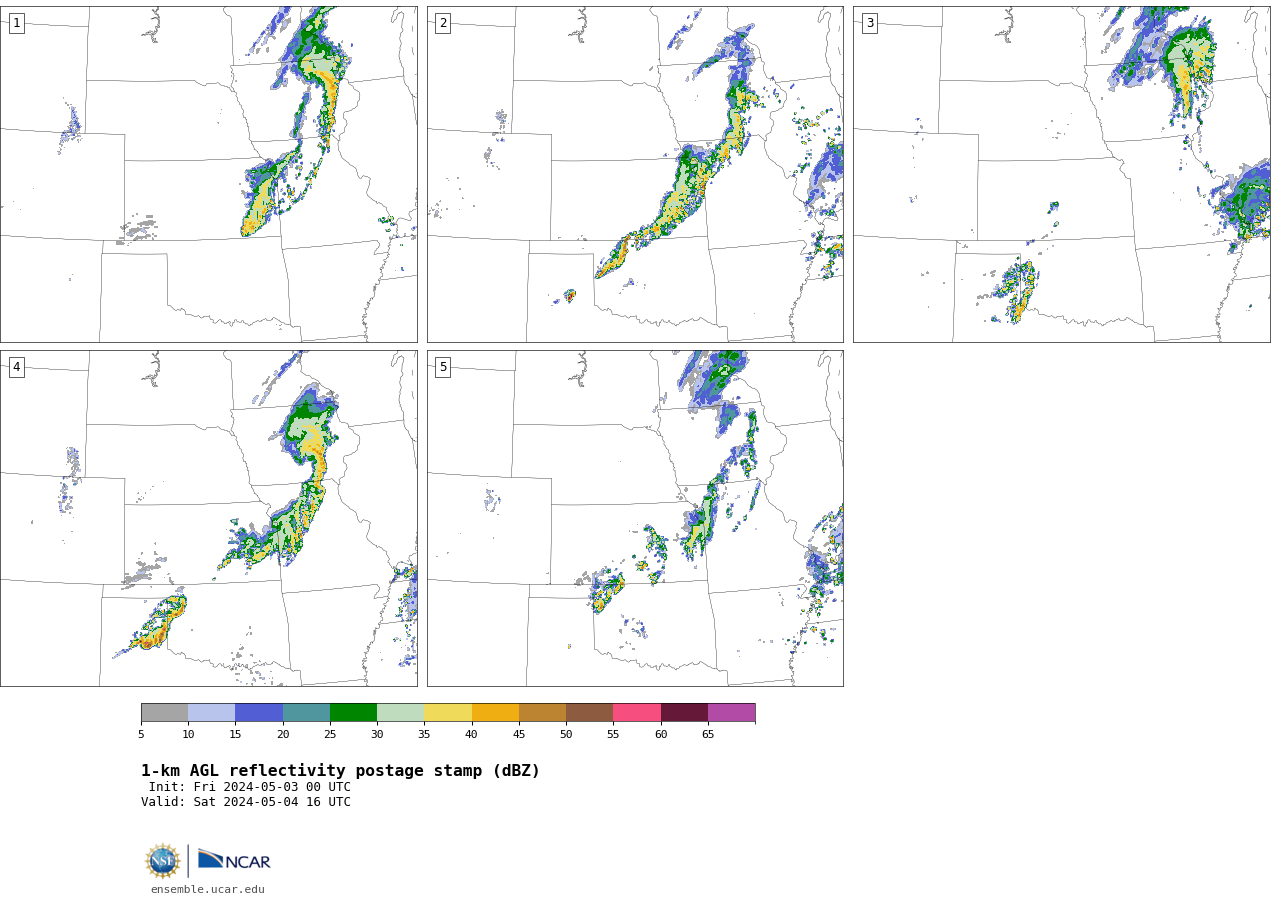
Task: Click the panel number label '1'
Action: (17, 23)
